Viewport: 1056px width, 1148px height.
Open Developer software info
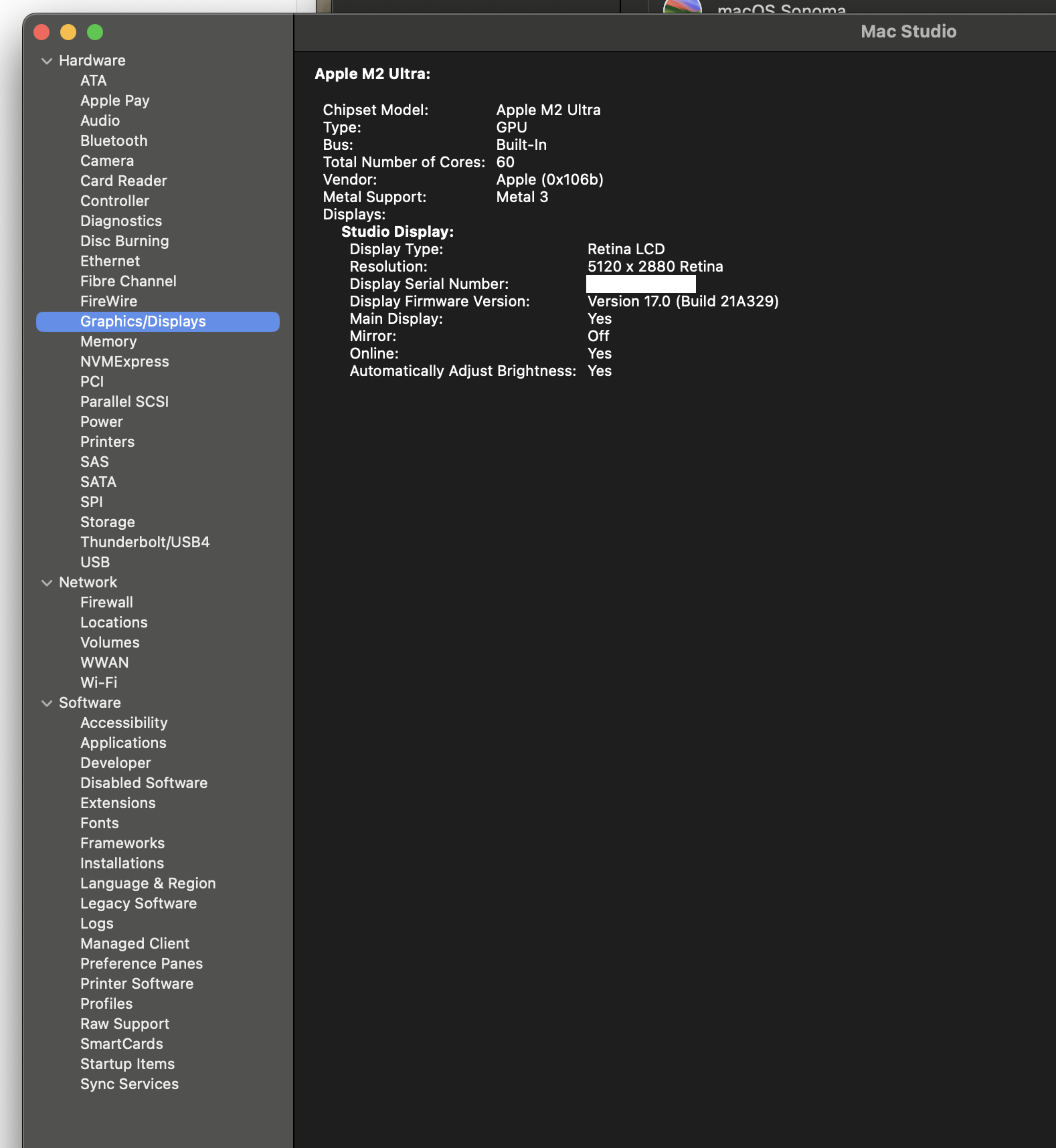116,763
